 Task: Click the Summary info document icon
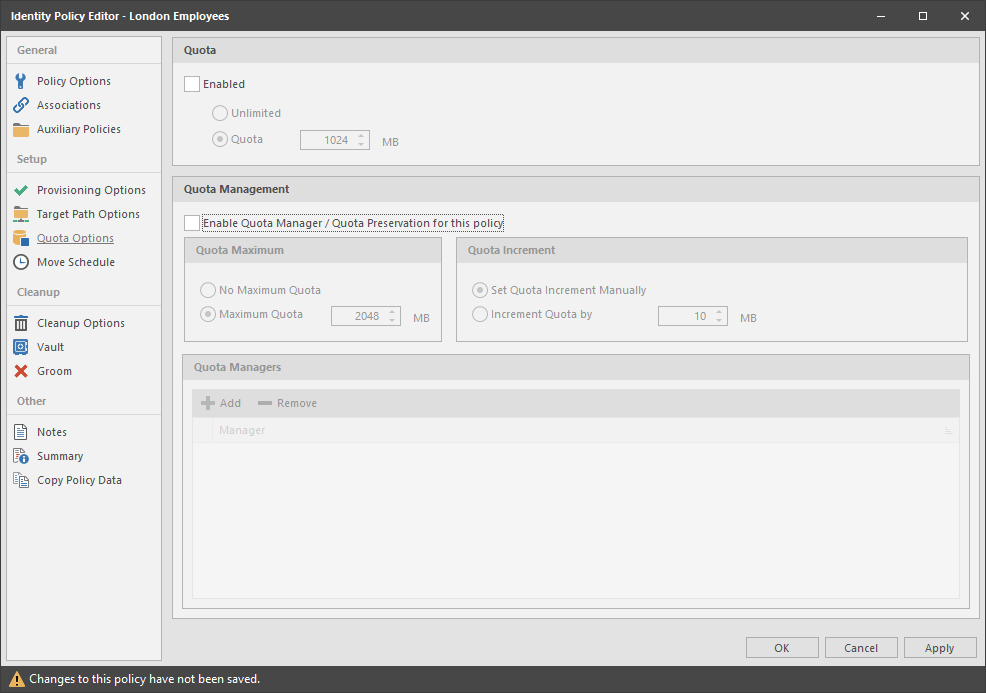pyautogui.click(x=21, y=456)
